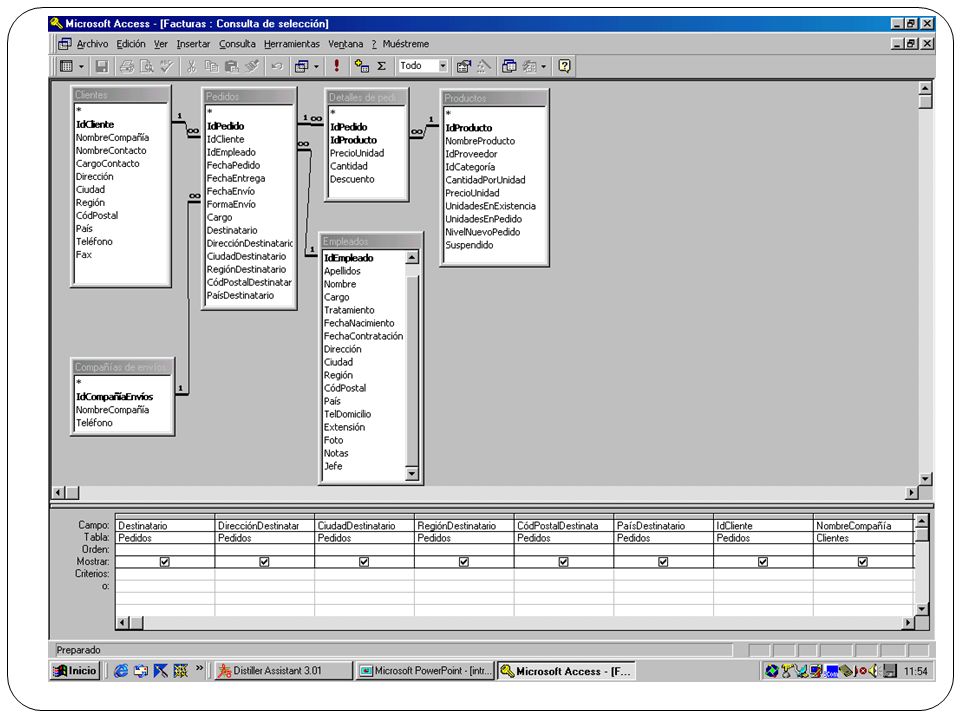Image resolution: width=960 pixels, height=720 pixels.
Task: Select Apellidos field in Empleados table
Action: (342, 271)
